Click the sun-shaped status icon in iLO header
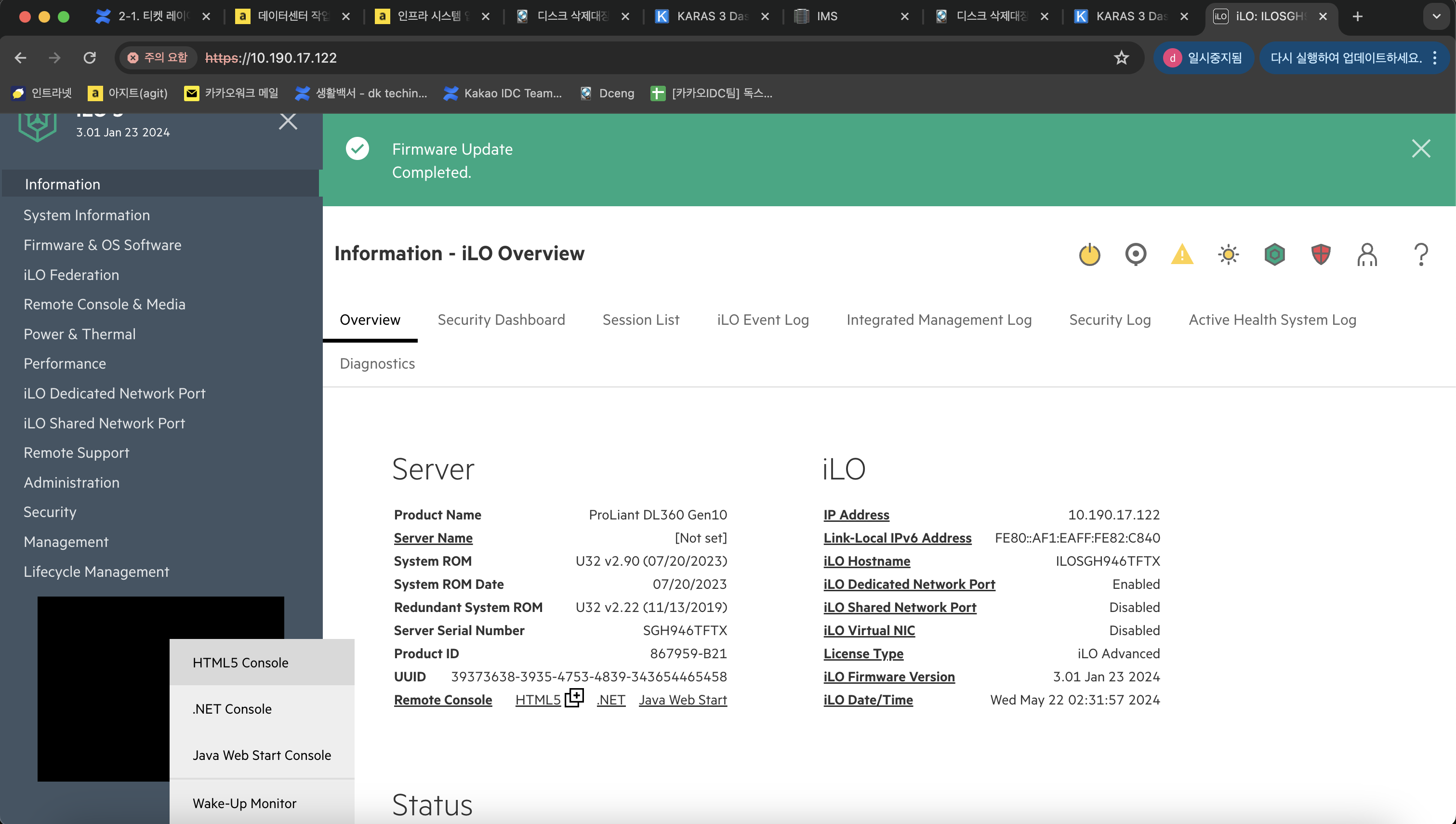Image resolution: width=1456 pixels, height=824 pixels. [x=1229, y=254]
